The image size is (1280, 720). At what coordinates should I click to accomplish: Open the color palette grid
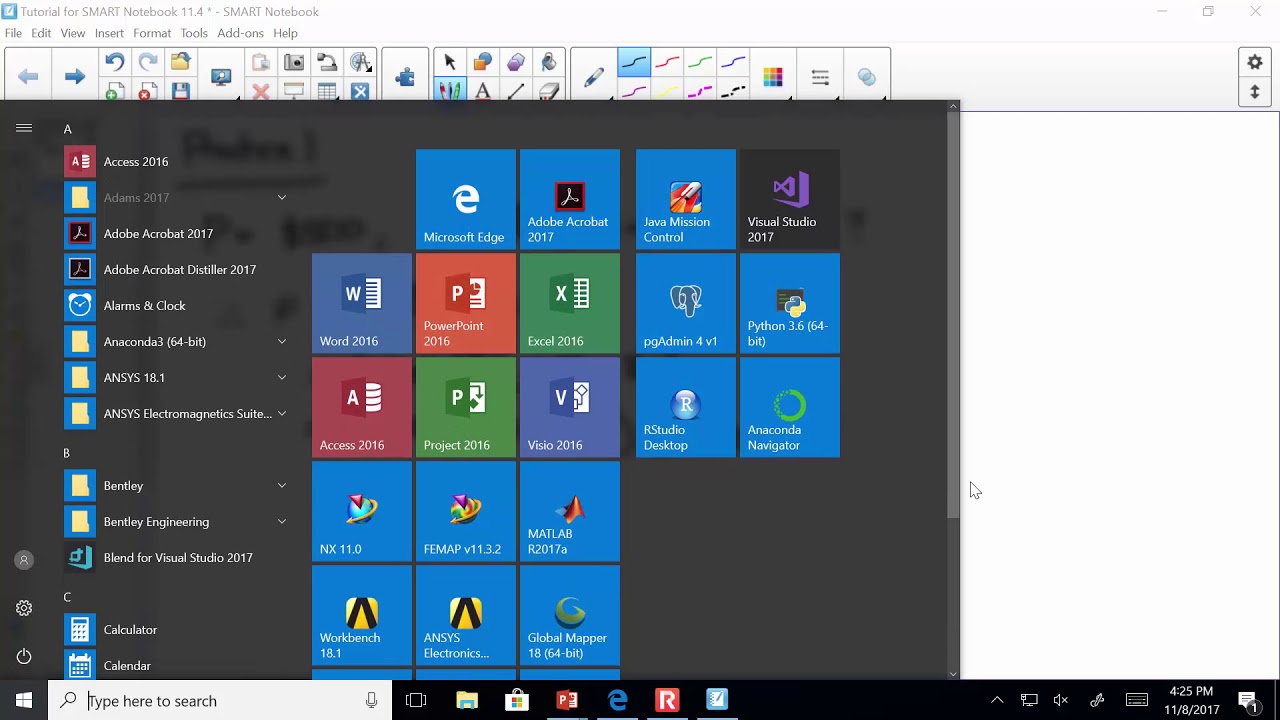(x=773, y=77)
